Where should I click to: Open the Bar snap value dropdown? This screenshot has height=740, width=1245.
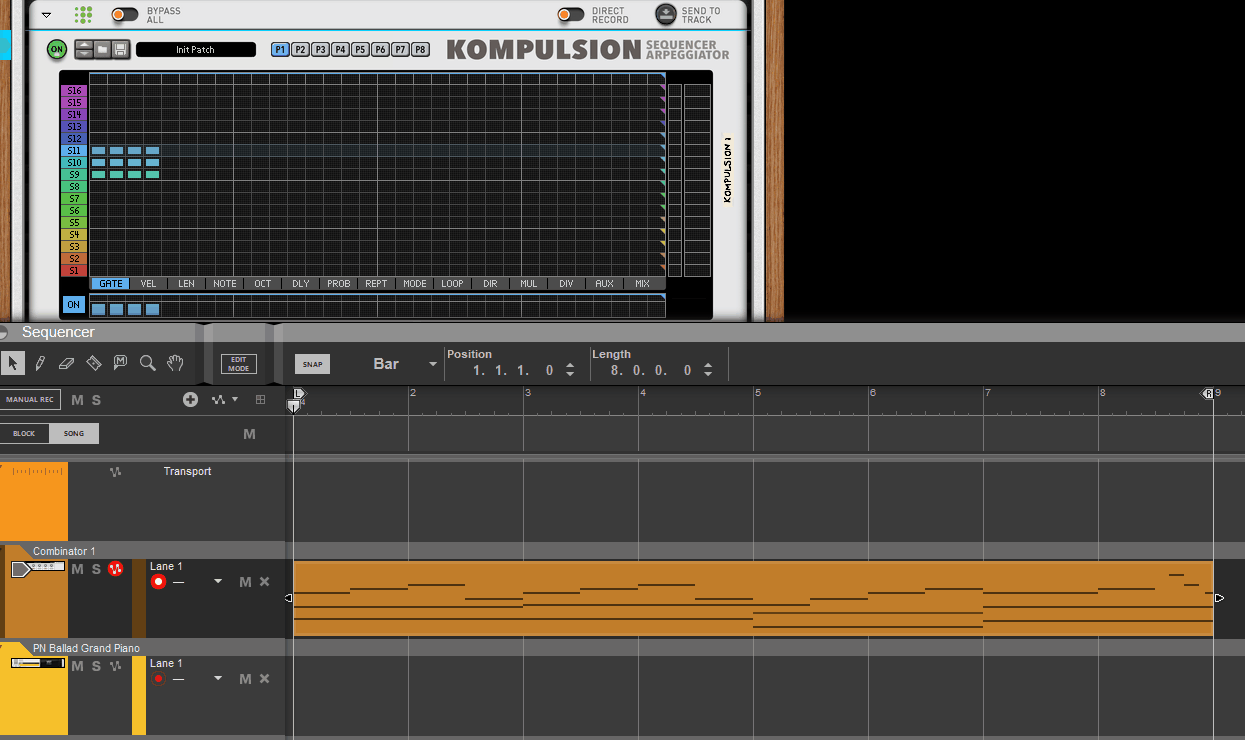coord(433,364)
